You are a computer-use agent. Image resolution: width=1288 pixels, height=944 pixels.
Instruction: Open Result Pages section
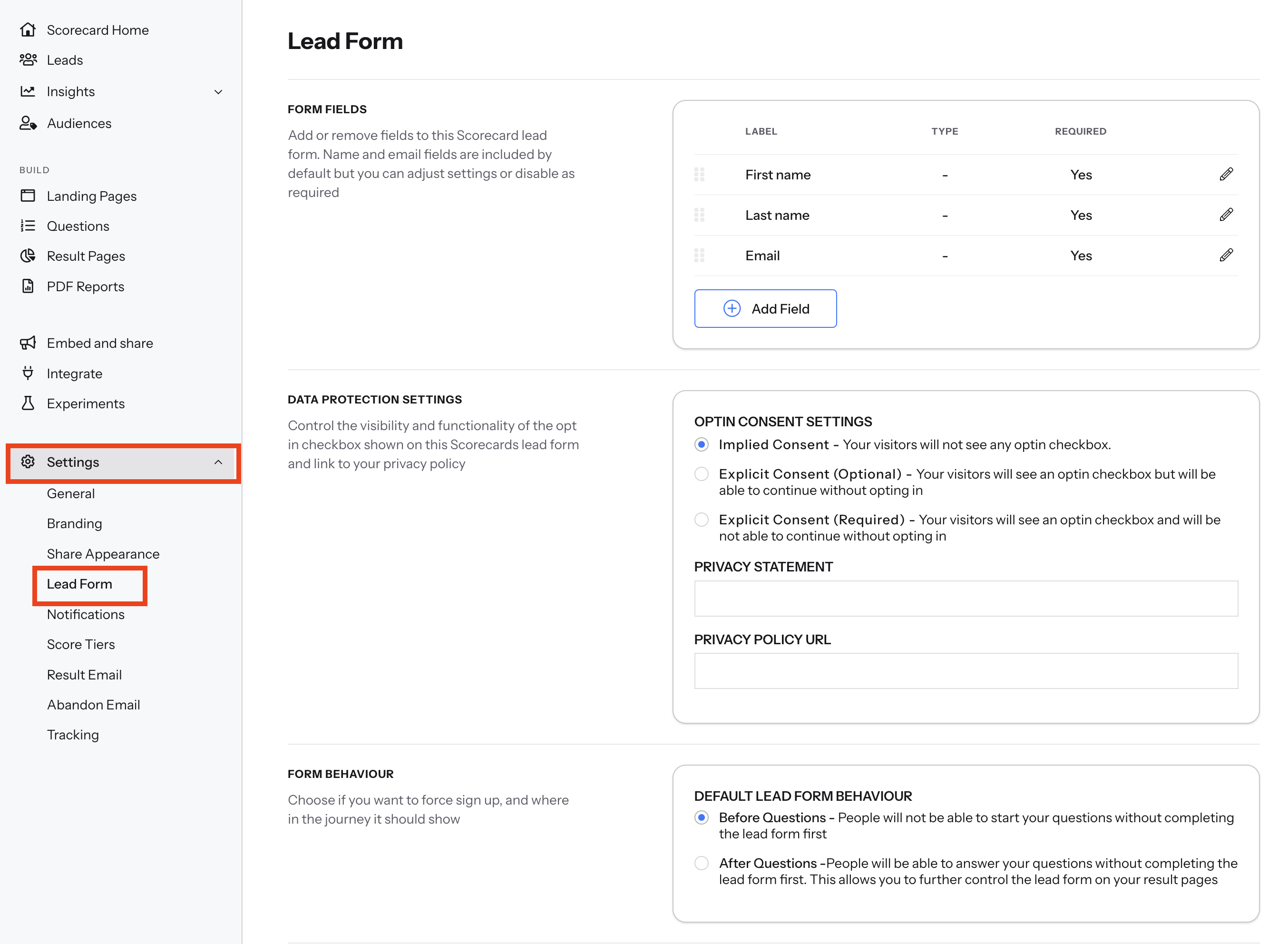(x=86, y=256)
